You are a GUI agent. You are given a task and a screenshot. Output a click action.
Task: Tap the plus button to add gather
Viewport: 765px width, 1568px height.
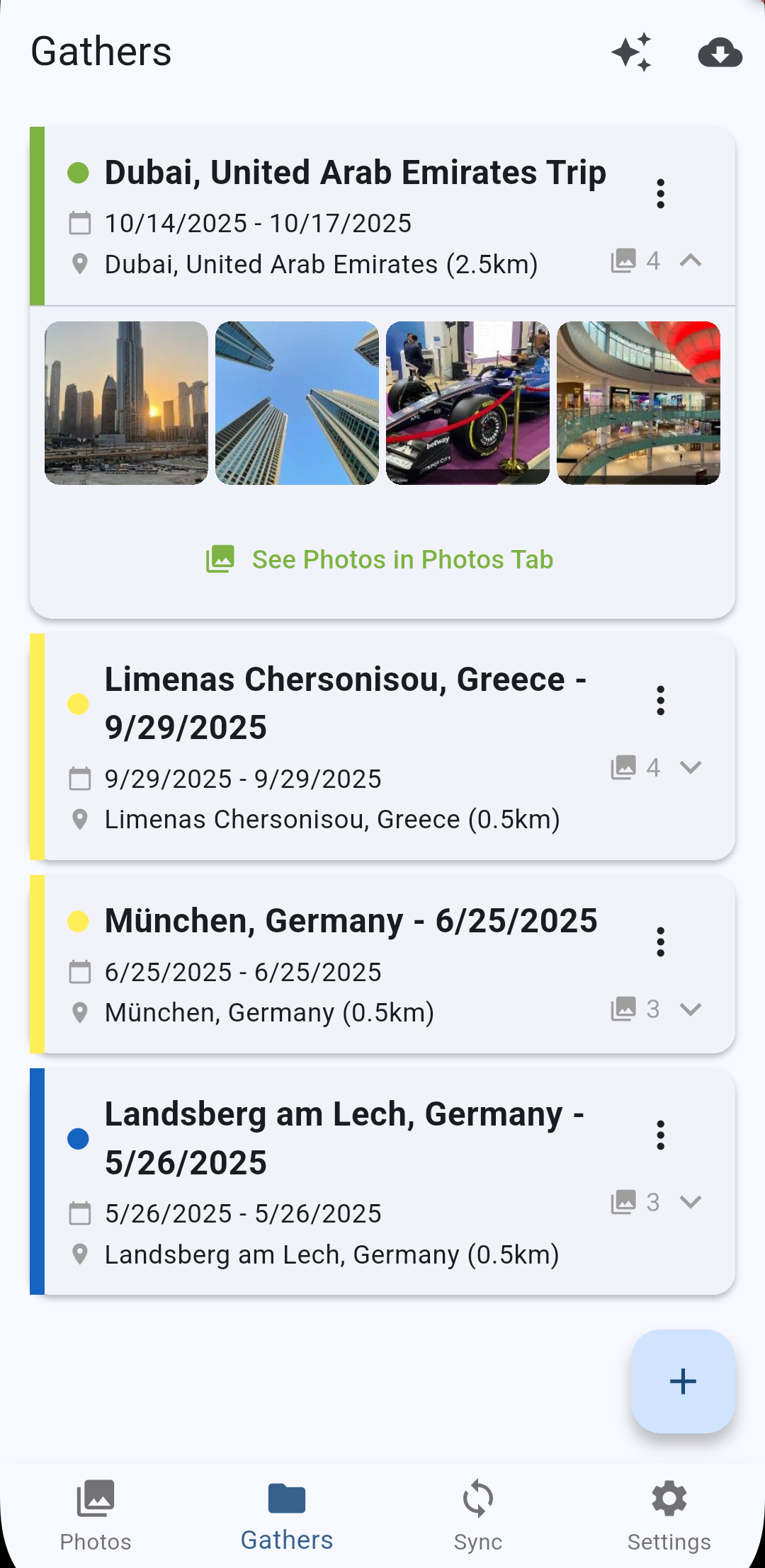point(683,1381)
